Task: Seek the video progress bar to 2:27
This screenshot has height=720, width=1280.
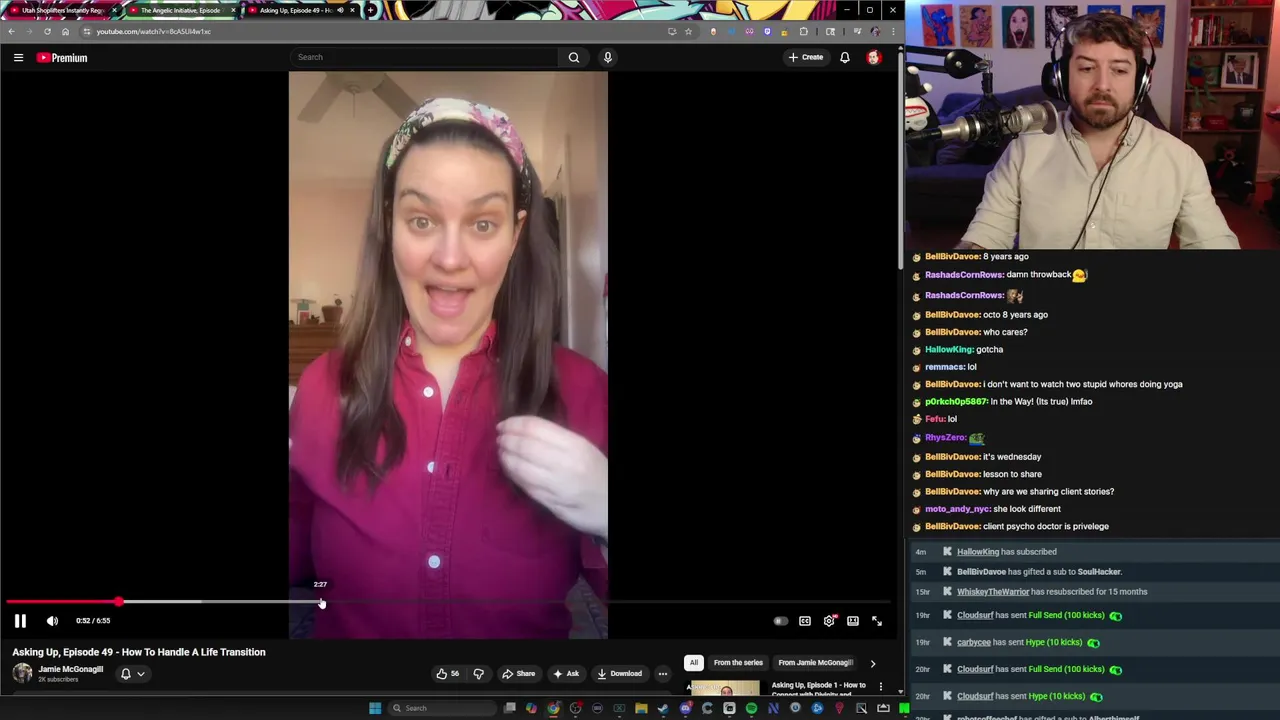Action: point(321,602)
